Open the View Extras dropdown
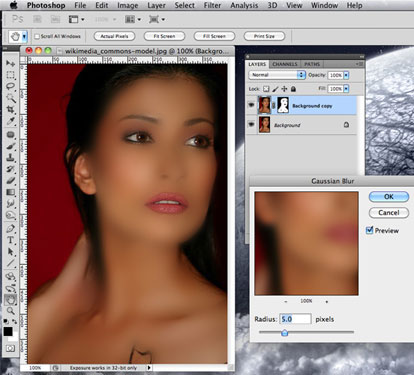 (x=76, y=19)
